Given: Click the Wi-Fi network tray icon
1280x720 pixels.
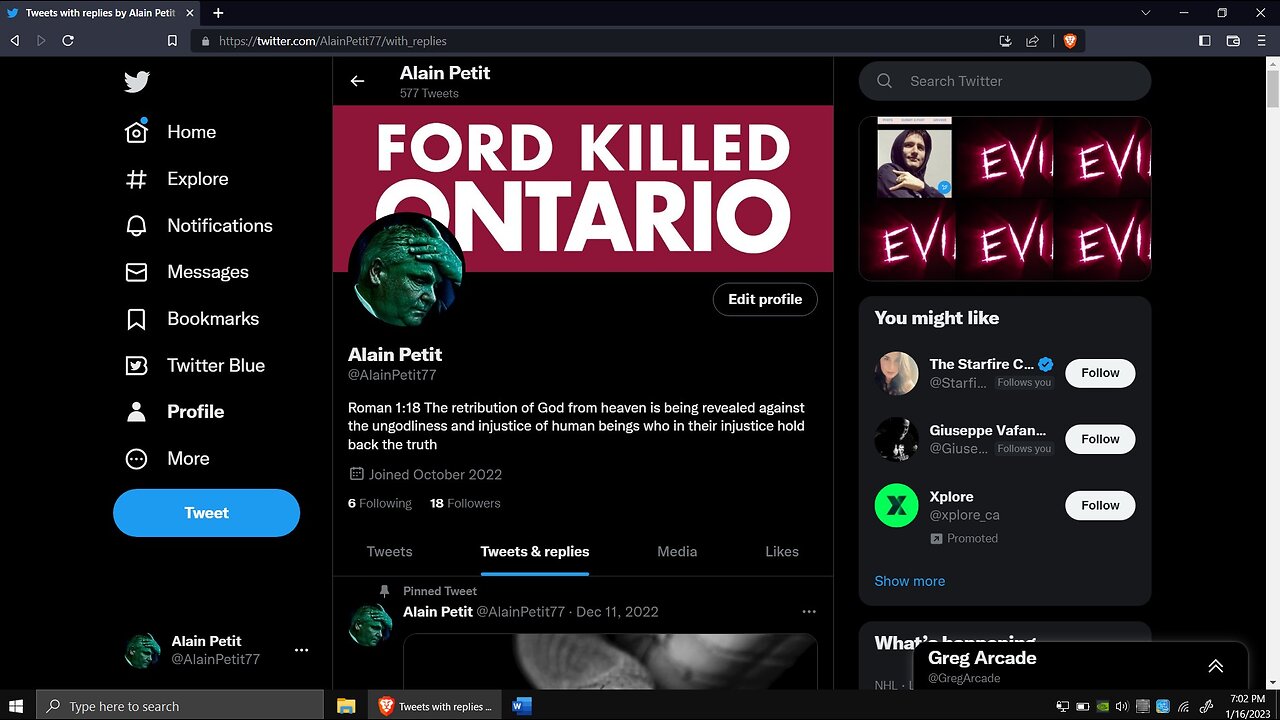Looking at the screenshot, I should tap(1182, 707).
